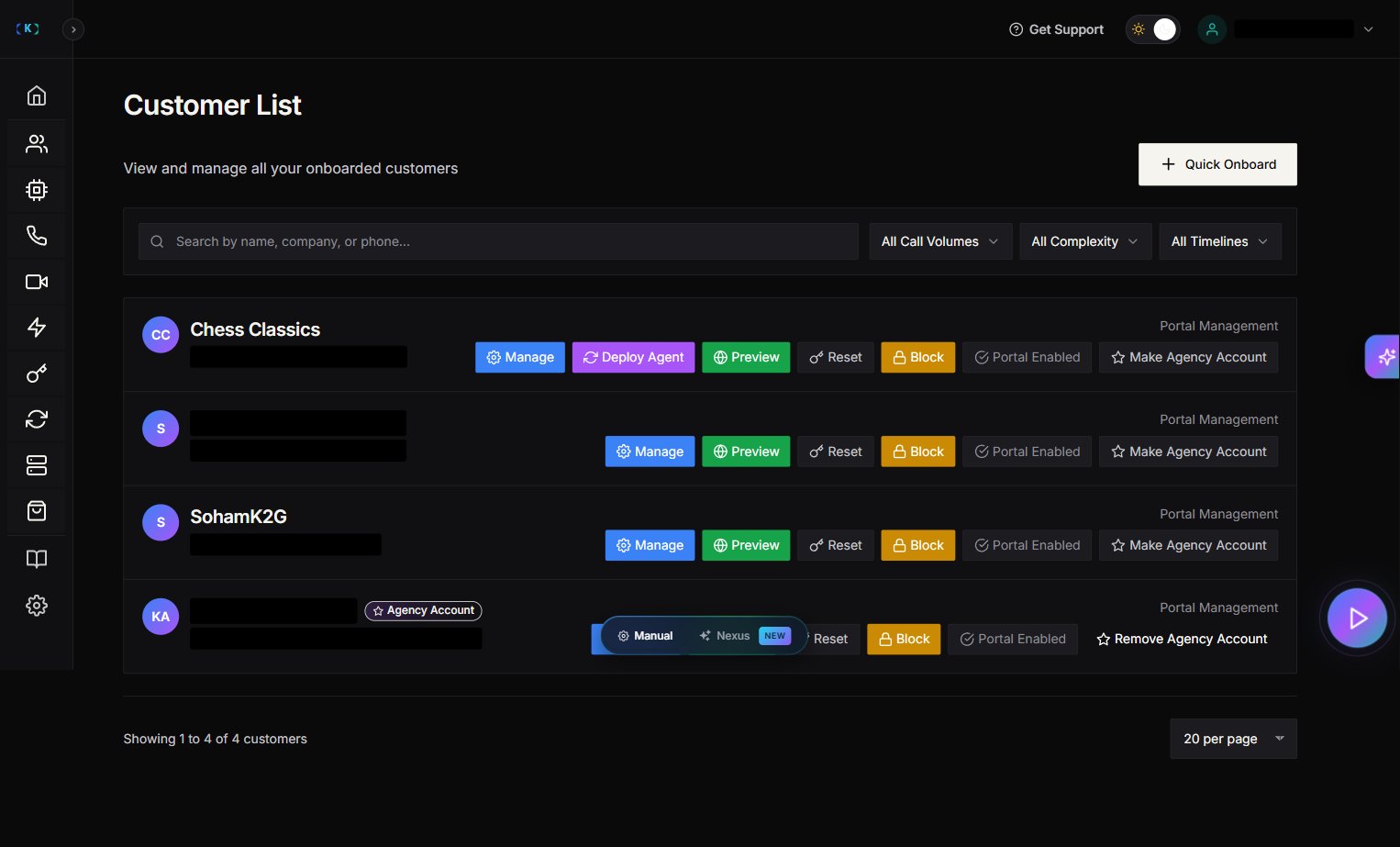Image resolution: width=1400 pixels, height=847 pixels.
Task: Open the book documentation icon in sidebar
Action: pyautogui.click(x=37, y=559)
